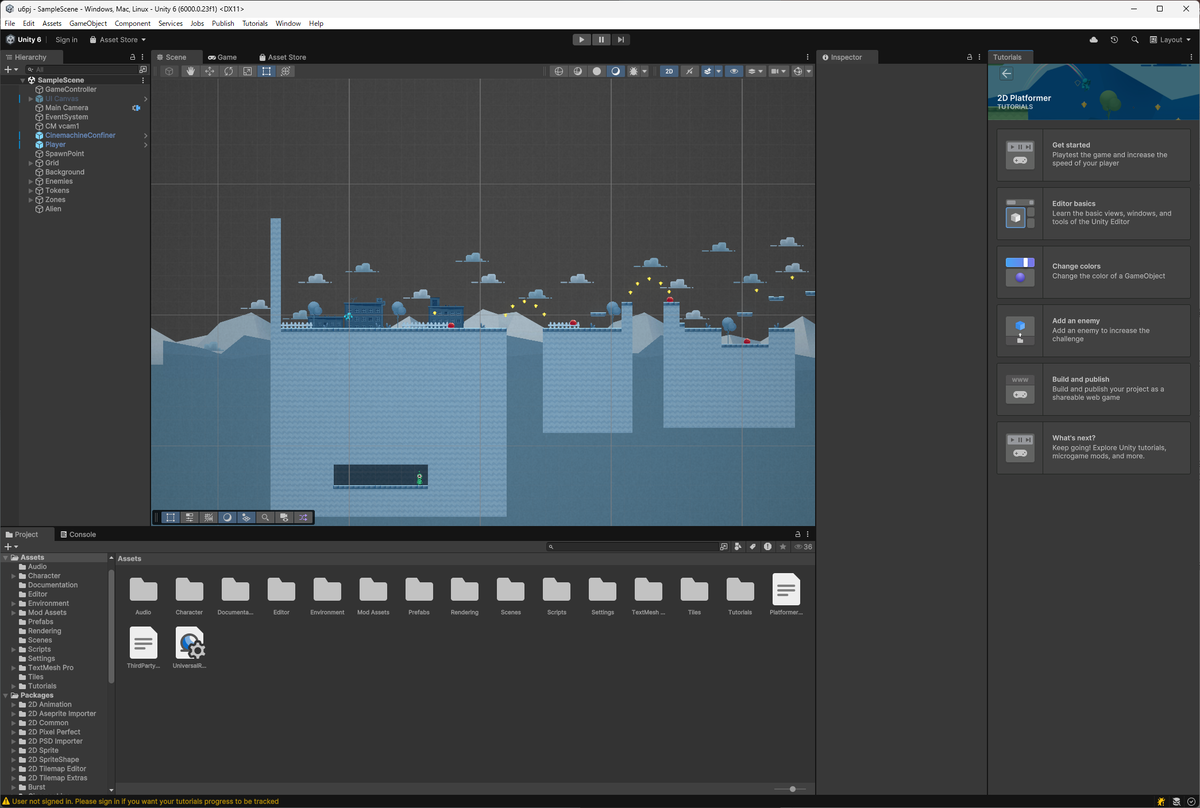Select the Rotate tool
The width and height of the screenshot is (1200, 808).
[x=228, y=71]
